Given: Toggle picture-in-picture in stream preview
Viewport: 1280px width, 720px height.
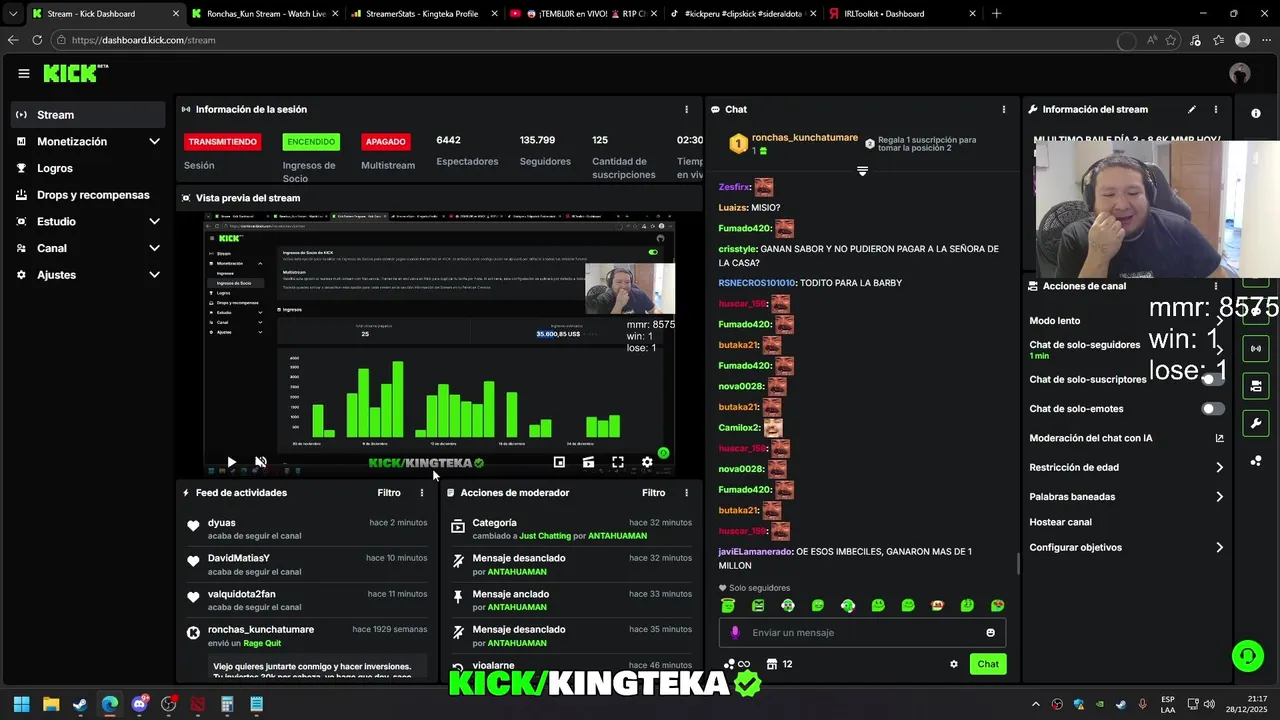Looking at the screenshot, I should (x=559, y=462).
